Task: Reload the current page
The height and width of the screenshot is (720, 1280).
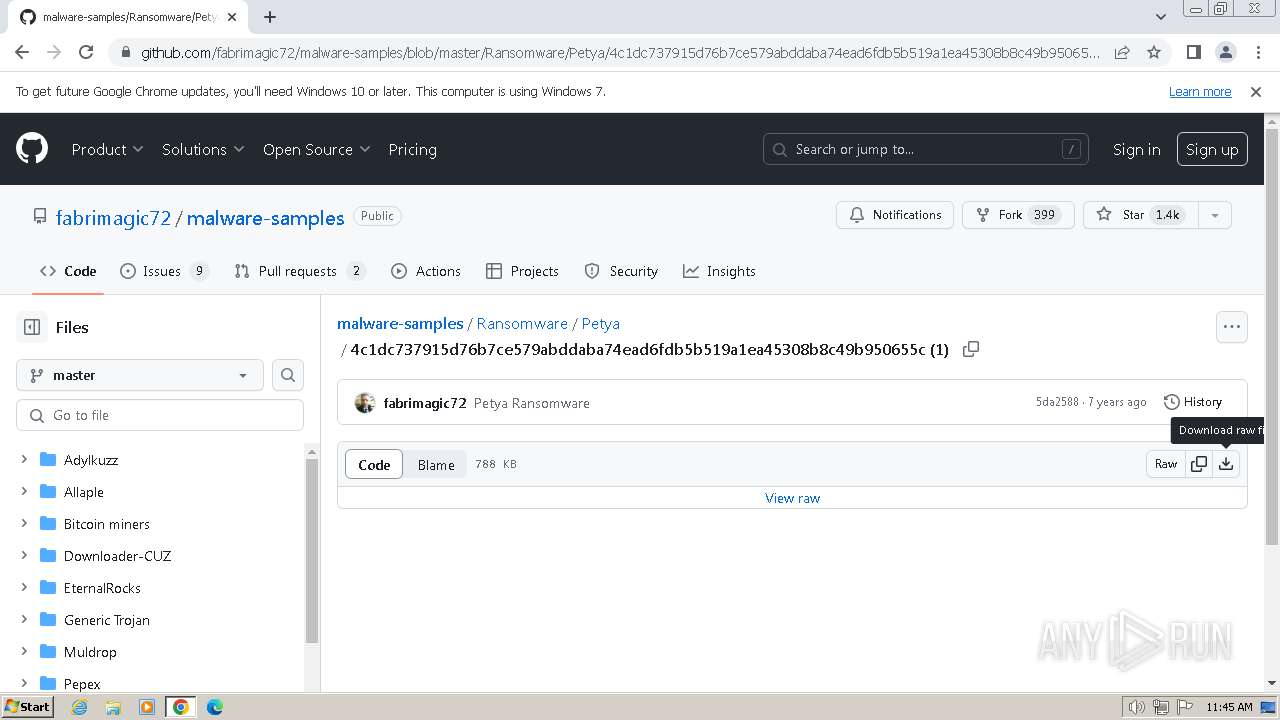Action: pos(86,52)
